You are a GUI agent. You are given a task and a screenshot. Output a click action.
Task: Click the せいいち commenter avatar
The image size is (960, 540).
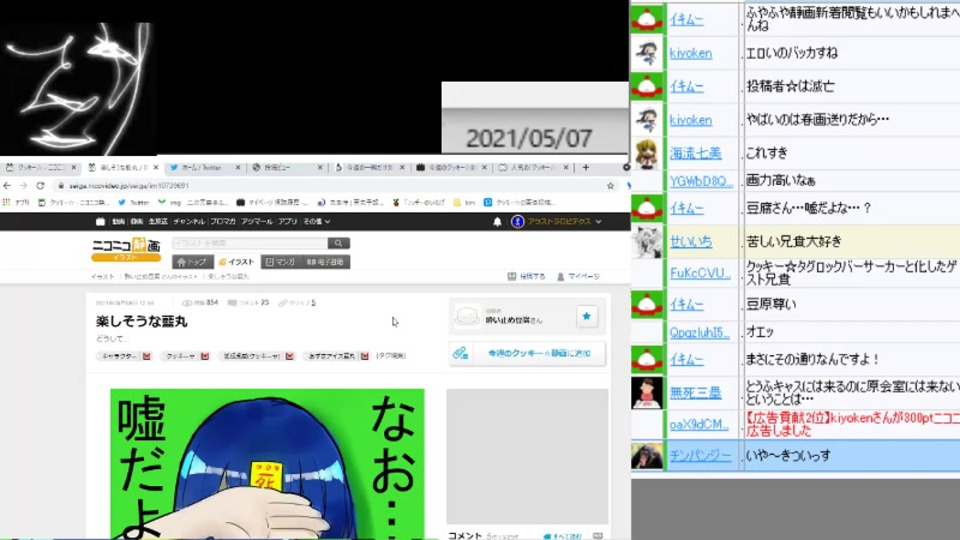647,241
